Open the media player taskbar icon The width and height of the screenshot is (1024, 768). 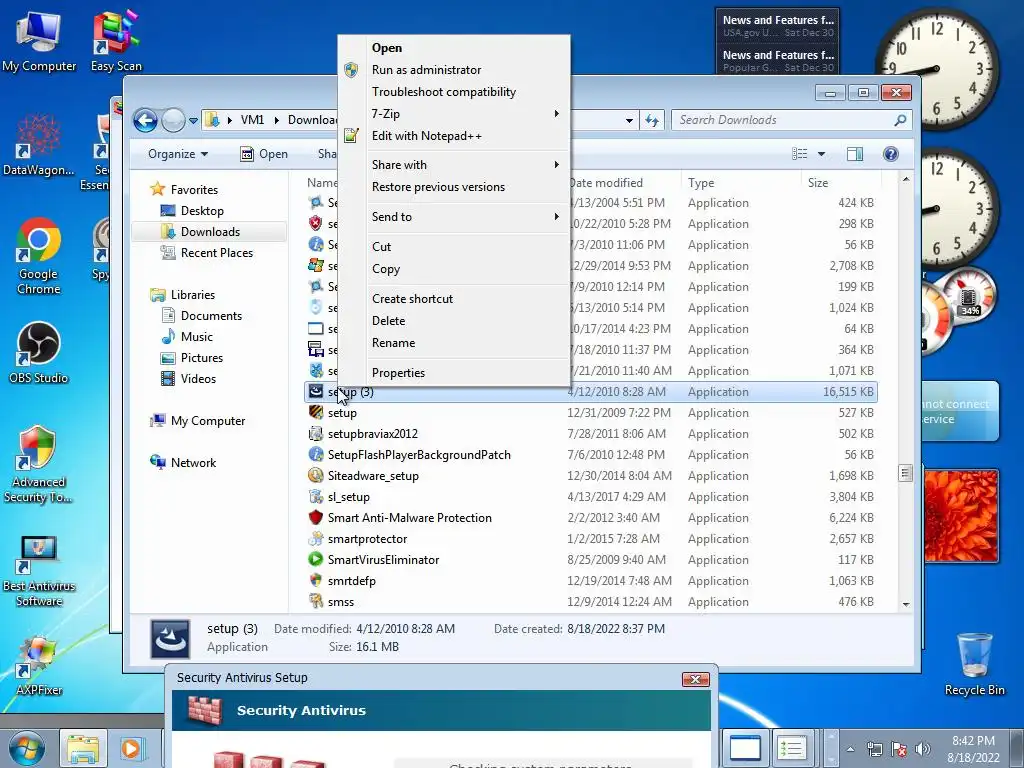pyautogui.click(x=131, y=748)
